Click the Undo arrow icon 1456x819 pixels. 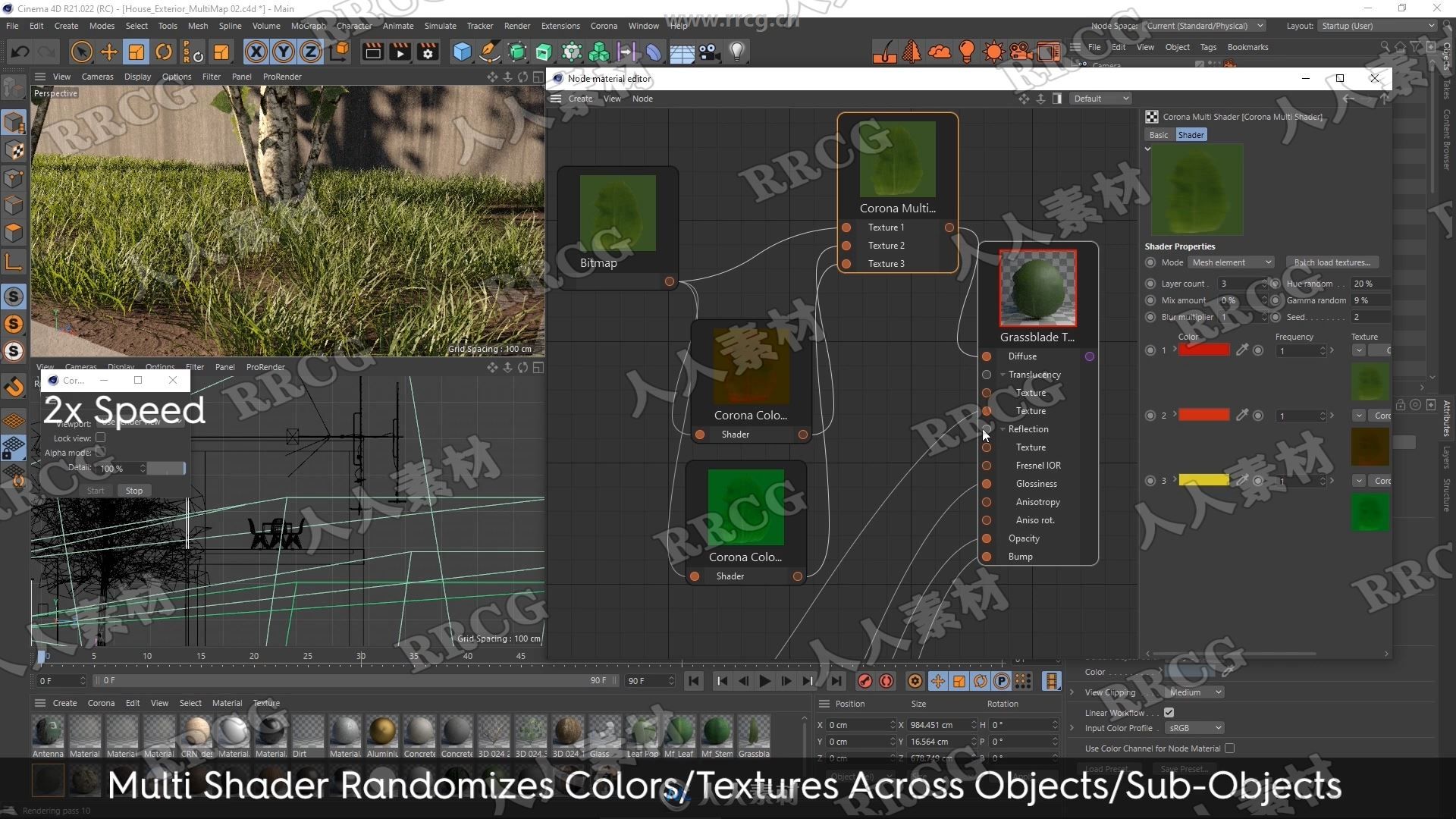point(20,52)
